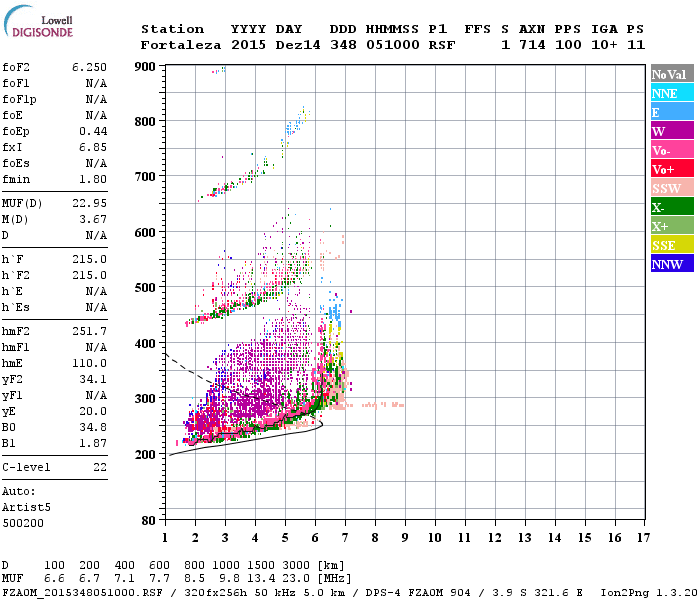Click the SSW salmon legend swatch
This screenshot has width=700, height=600.
pos(672,188)
